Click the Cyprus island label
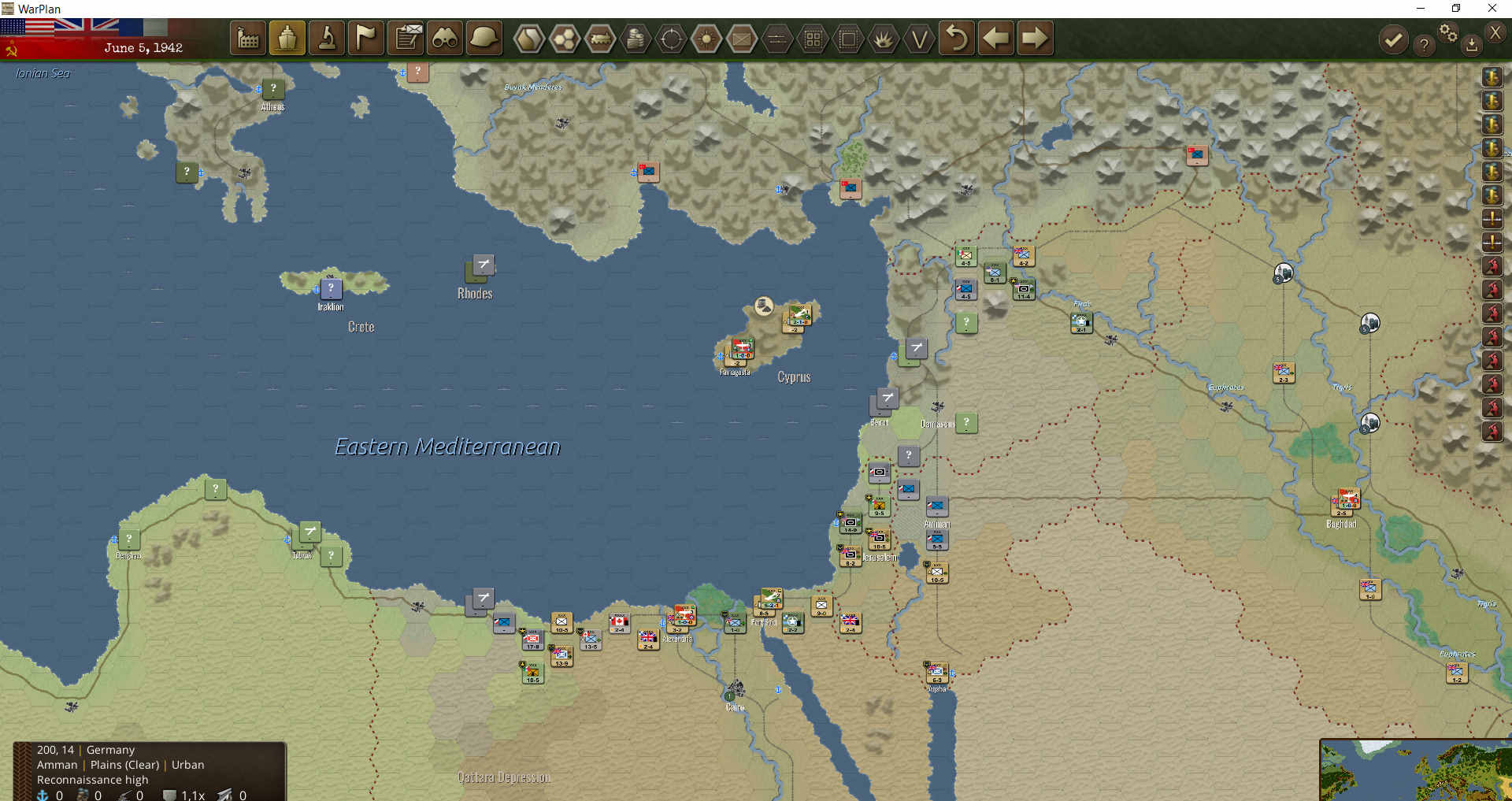This screenshot has height=801, width=1512. point(794,377)
